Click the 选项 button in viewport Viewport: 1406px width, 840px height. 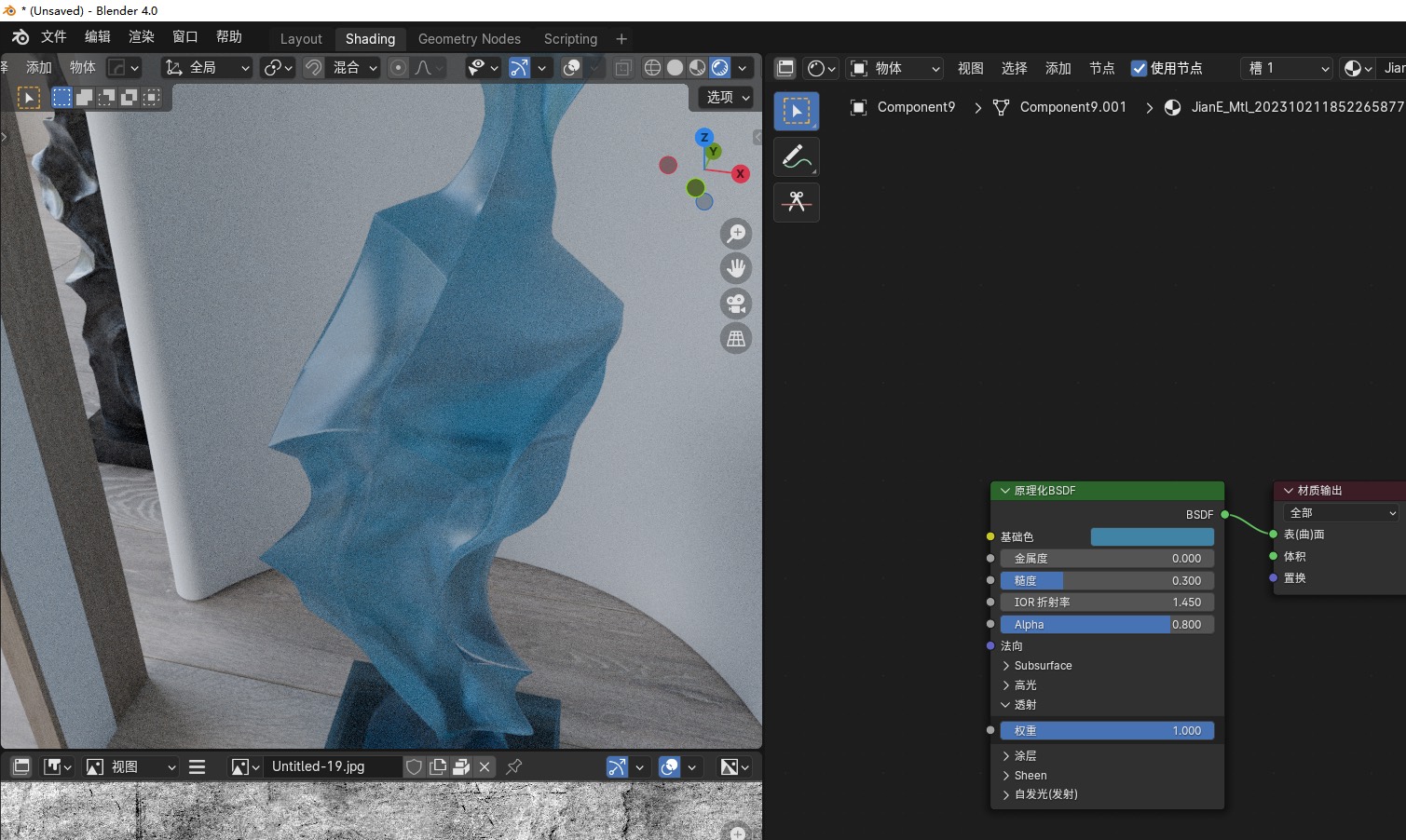pyautogui.click(x=726, y=97)
